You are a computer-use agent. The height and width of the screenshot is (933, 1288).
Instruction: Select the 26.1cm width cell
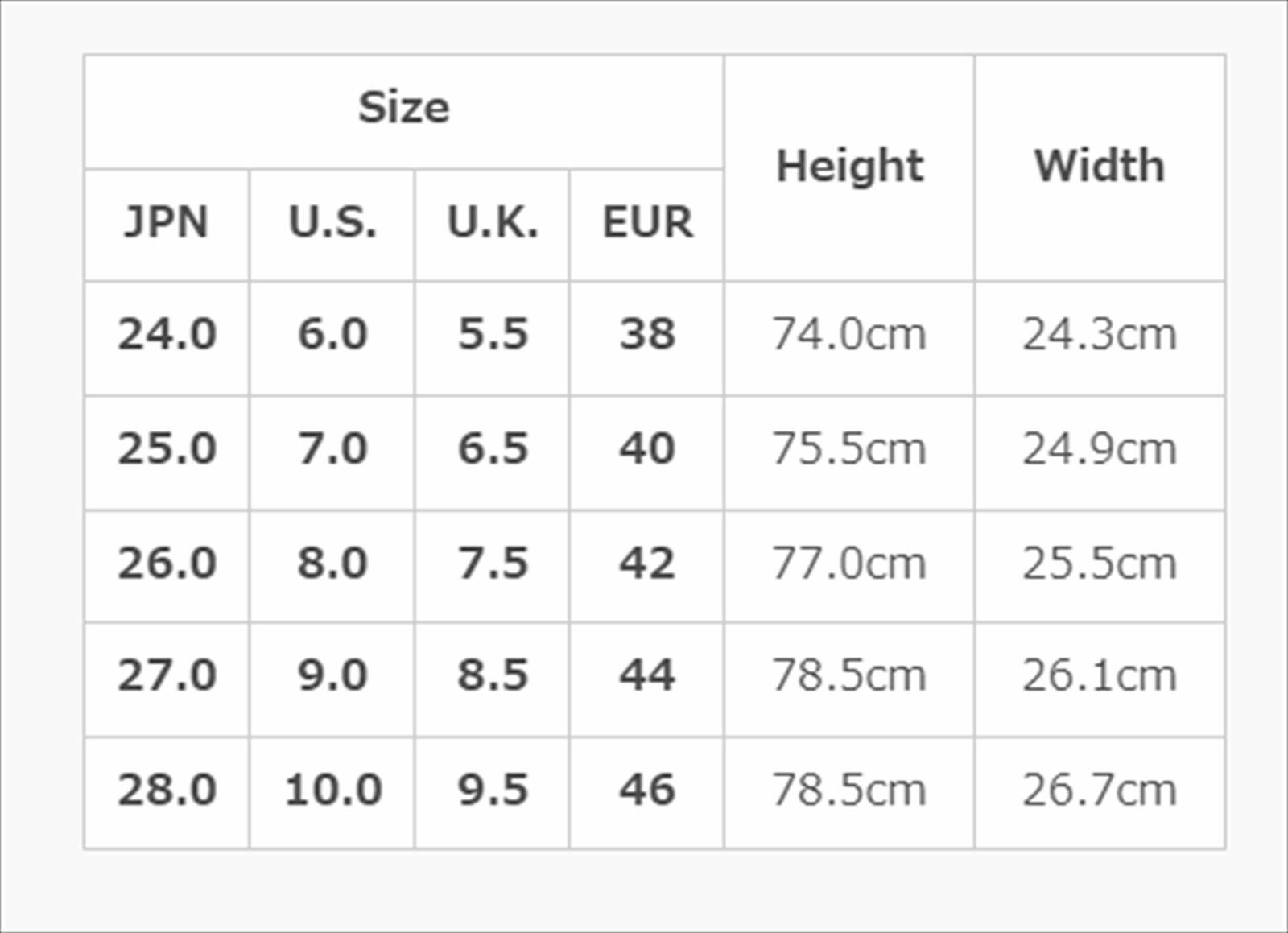pyautogui.click(x=1100, y=679)
